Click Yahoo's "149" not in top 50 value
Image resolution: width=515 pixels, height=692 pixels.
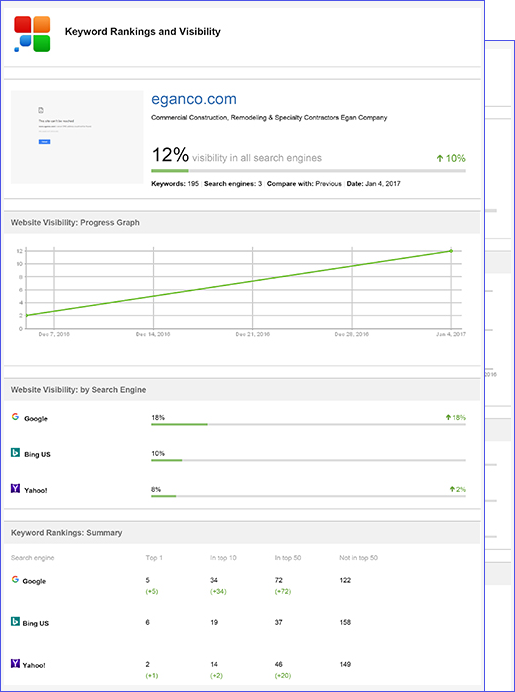tap(345, 664)
